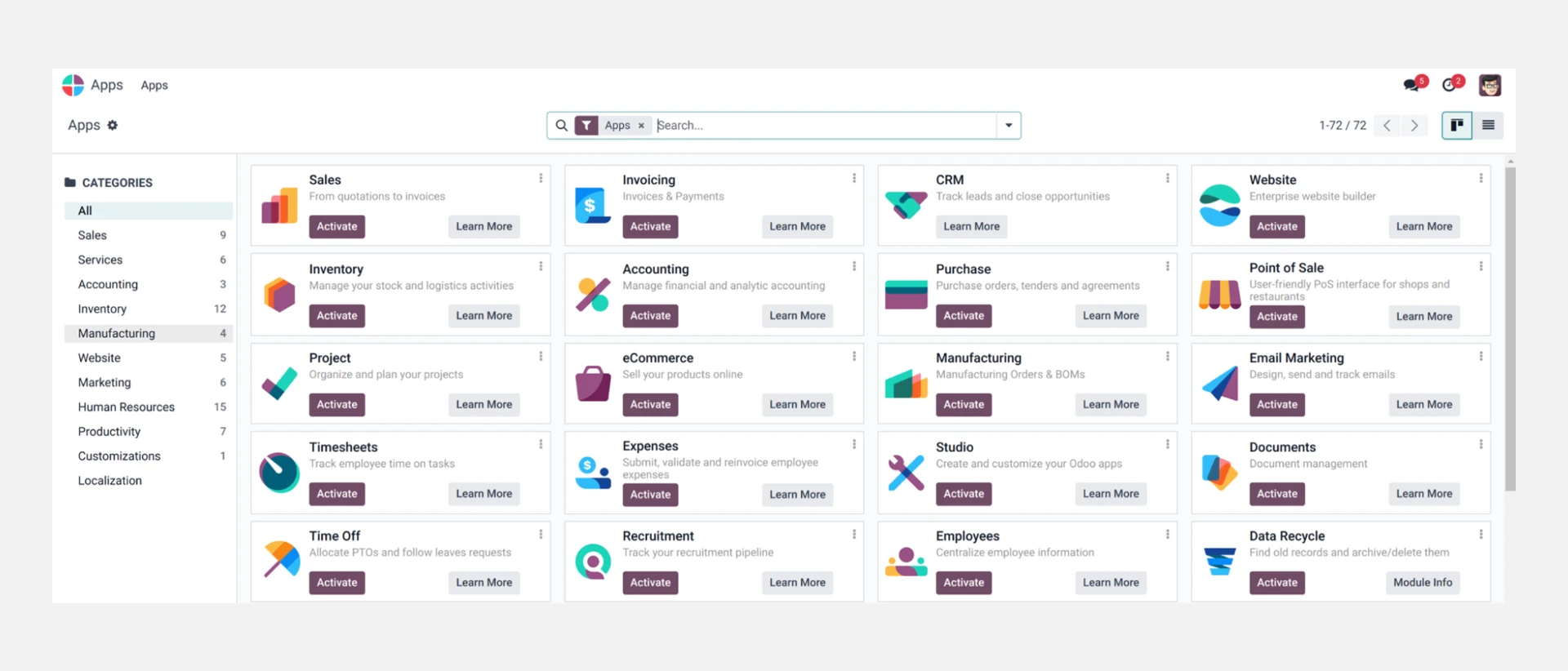The image size is (1568, 671).
Task: Click the 1-72 / 72 pager counter
Action: 1343,126
